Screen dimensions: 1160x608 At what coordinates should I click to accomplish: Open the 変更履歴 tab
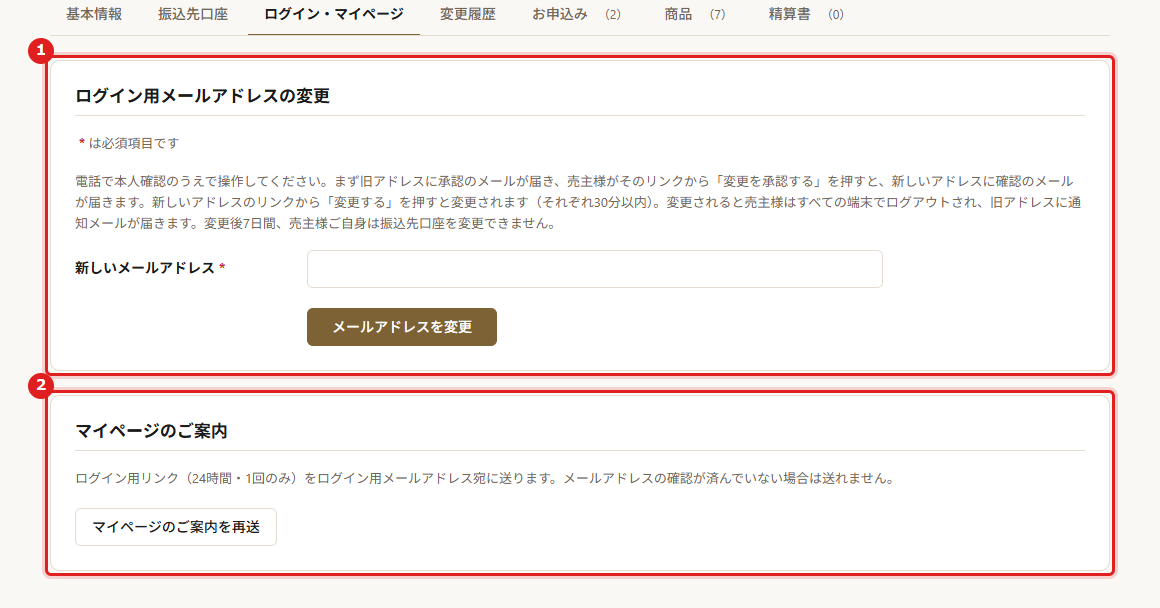[x=468, y=15]
